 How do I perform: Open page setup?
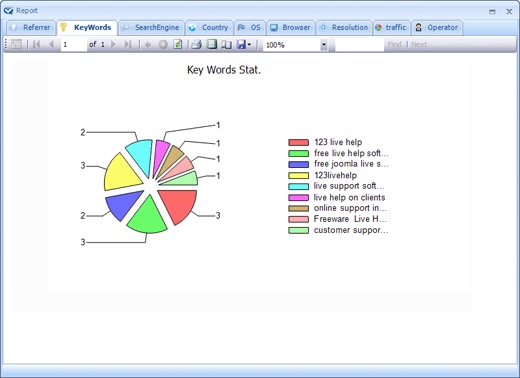tap(227, 44)
